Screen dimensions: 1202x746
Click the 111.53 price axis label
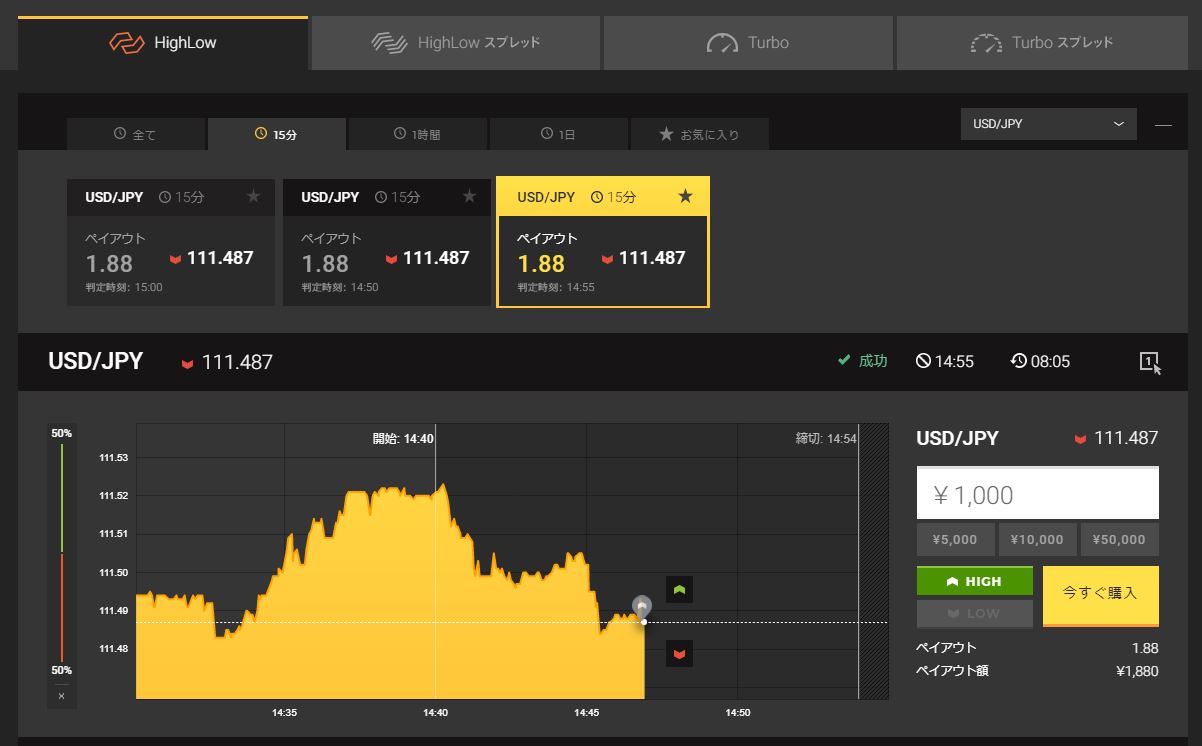114,458
